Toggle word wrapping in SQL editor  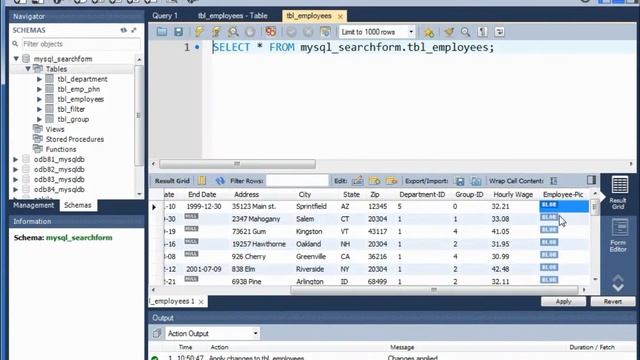[500, 32]
